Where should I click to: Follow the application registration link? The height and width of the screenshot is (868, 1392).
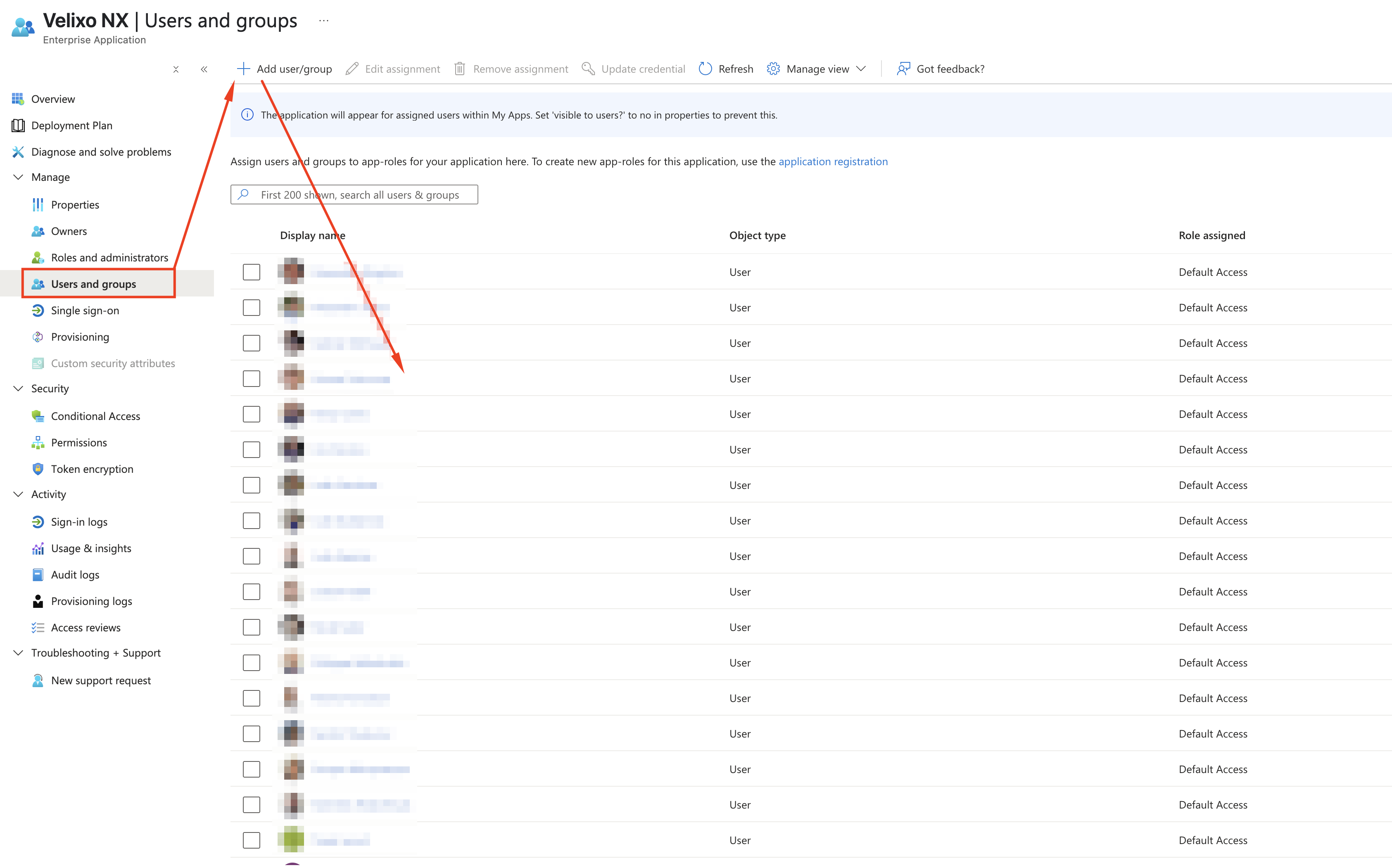click(x=833, y=161)
